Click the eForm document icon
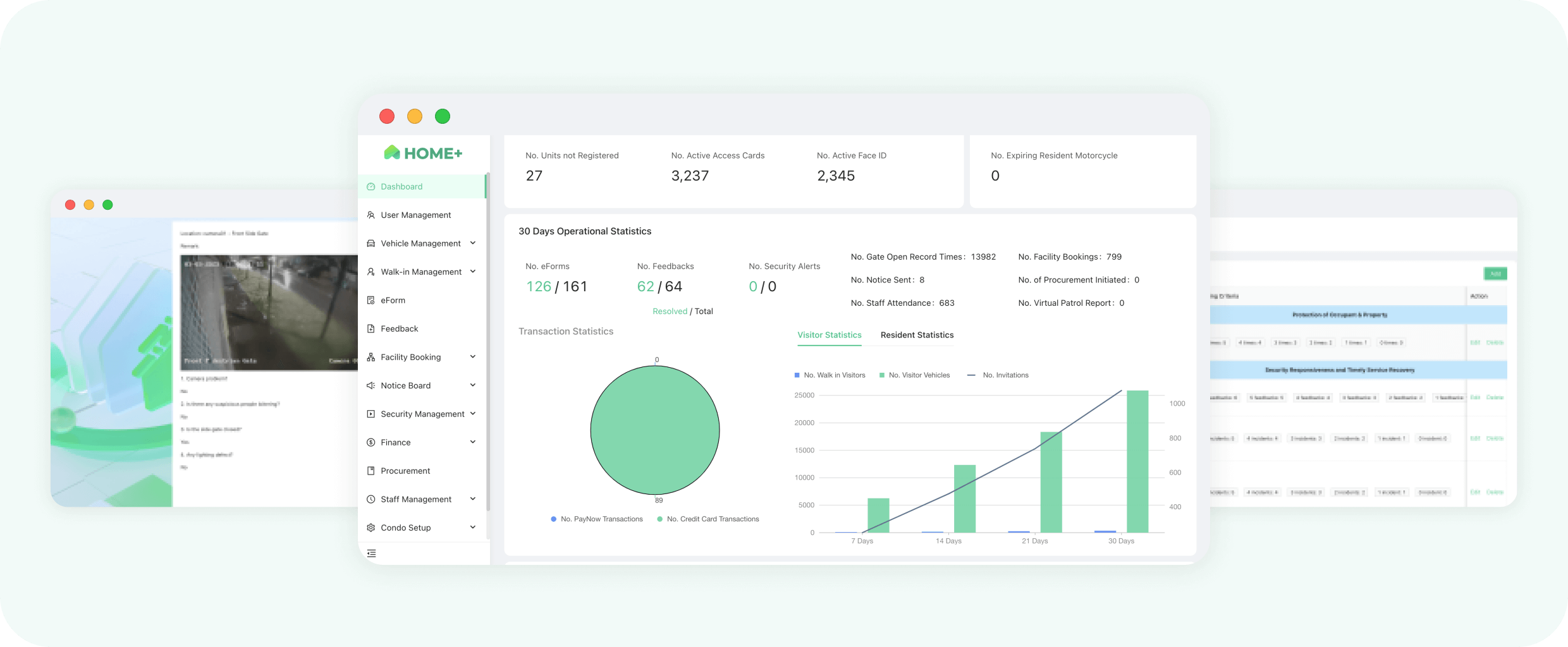Image resolution: width=1568 pixels, height=647 pixels. [x=371, y=300]
